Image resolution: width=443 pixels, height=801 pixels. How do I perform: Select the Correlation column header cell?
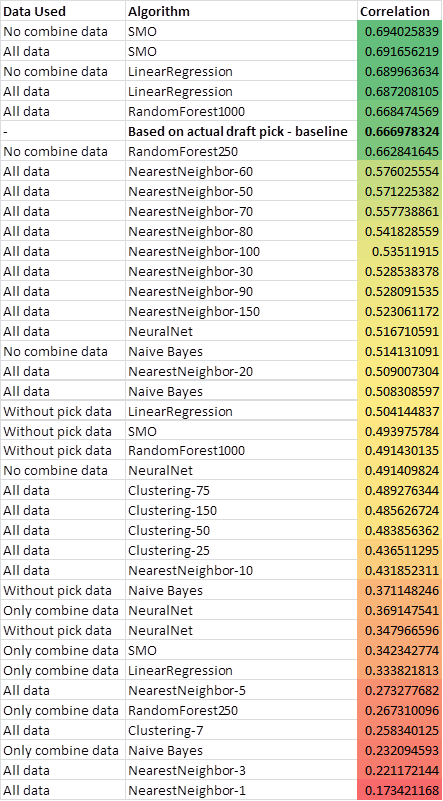point(400,11)
